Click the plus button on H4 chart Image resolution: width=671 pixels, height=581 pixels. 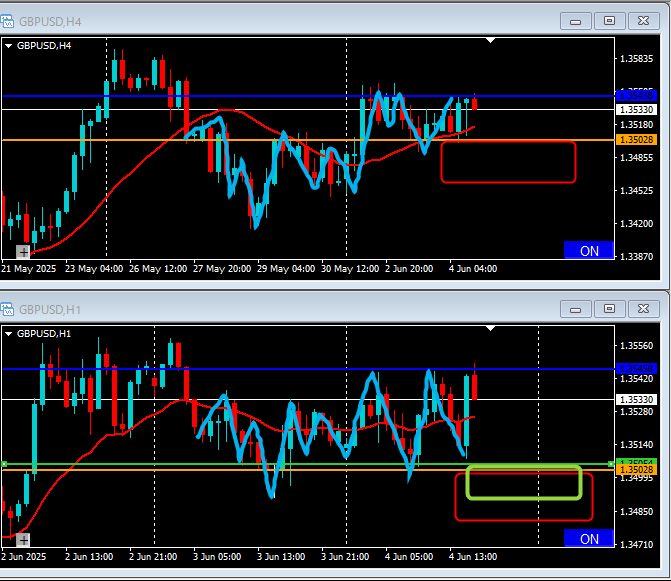(23, 252)
